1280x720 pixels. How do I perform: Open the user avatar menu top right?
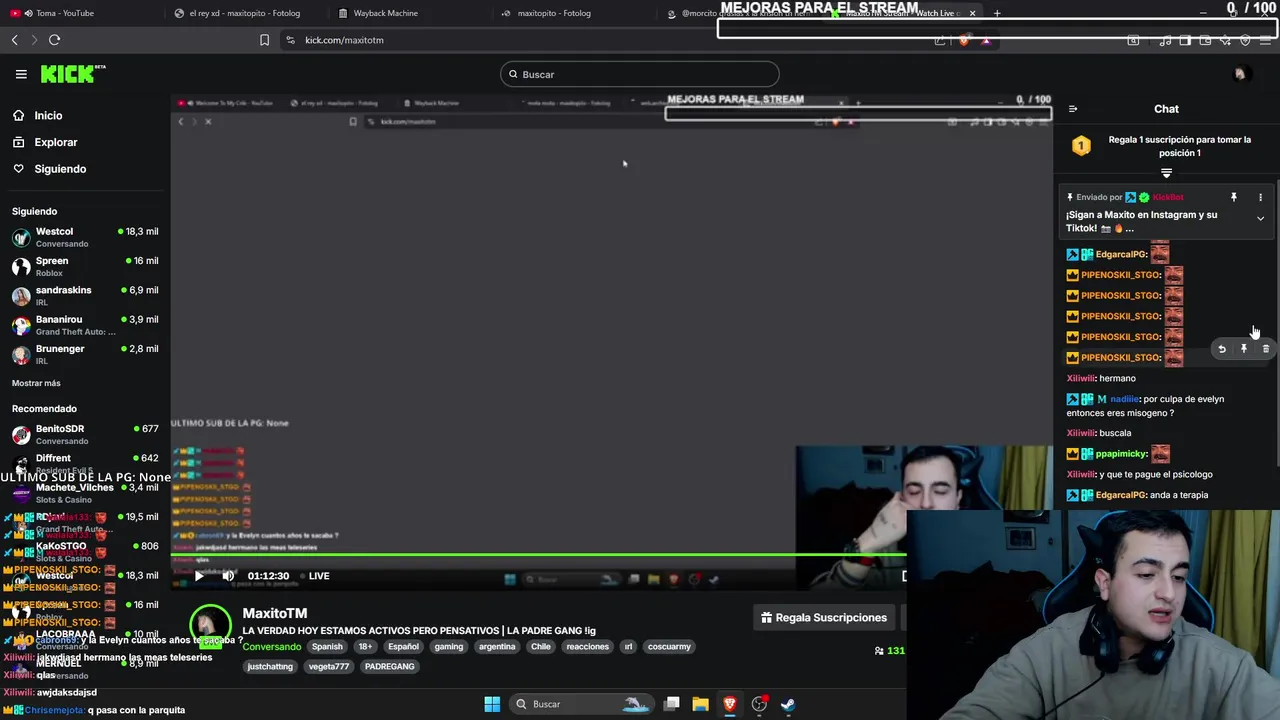(x=1240, y=74)
